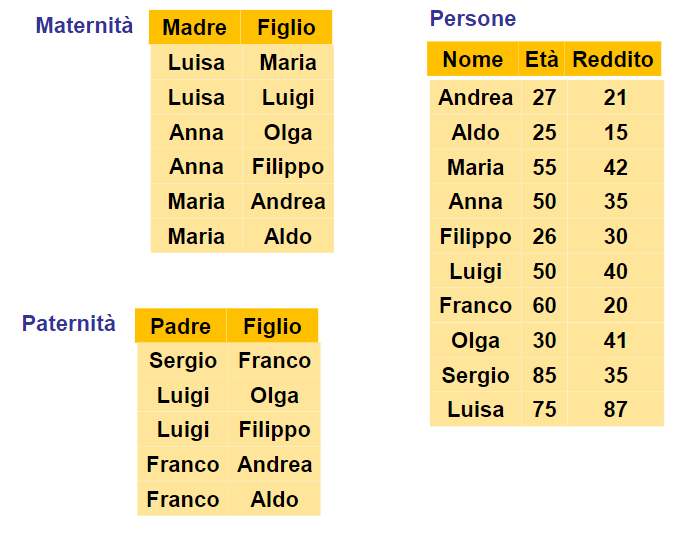Select Filippo in the Maternità Figlio column
Viewport: 676px width, 534px height.
[x=288, y=167]
